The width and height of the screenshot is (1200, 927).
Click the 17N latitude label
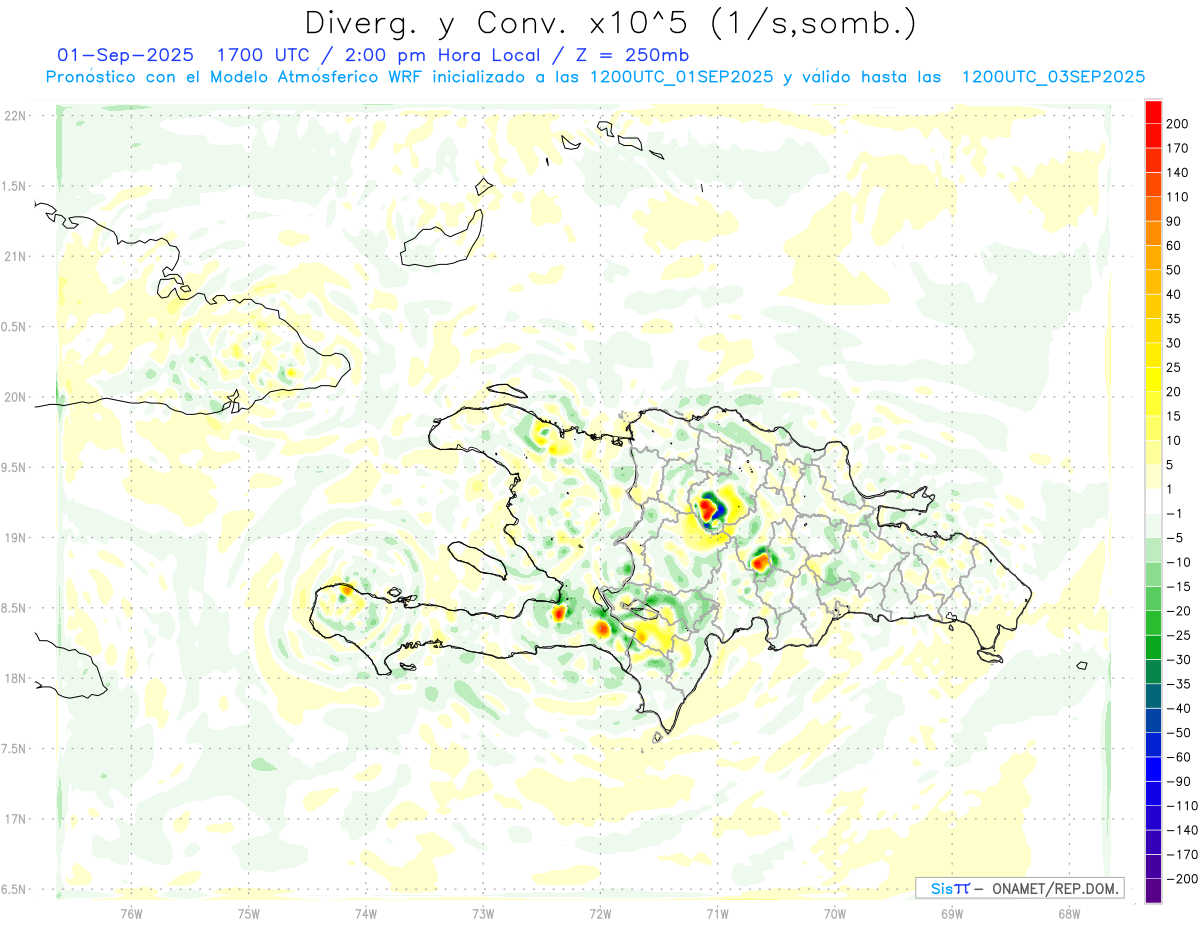point(16,819)
